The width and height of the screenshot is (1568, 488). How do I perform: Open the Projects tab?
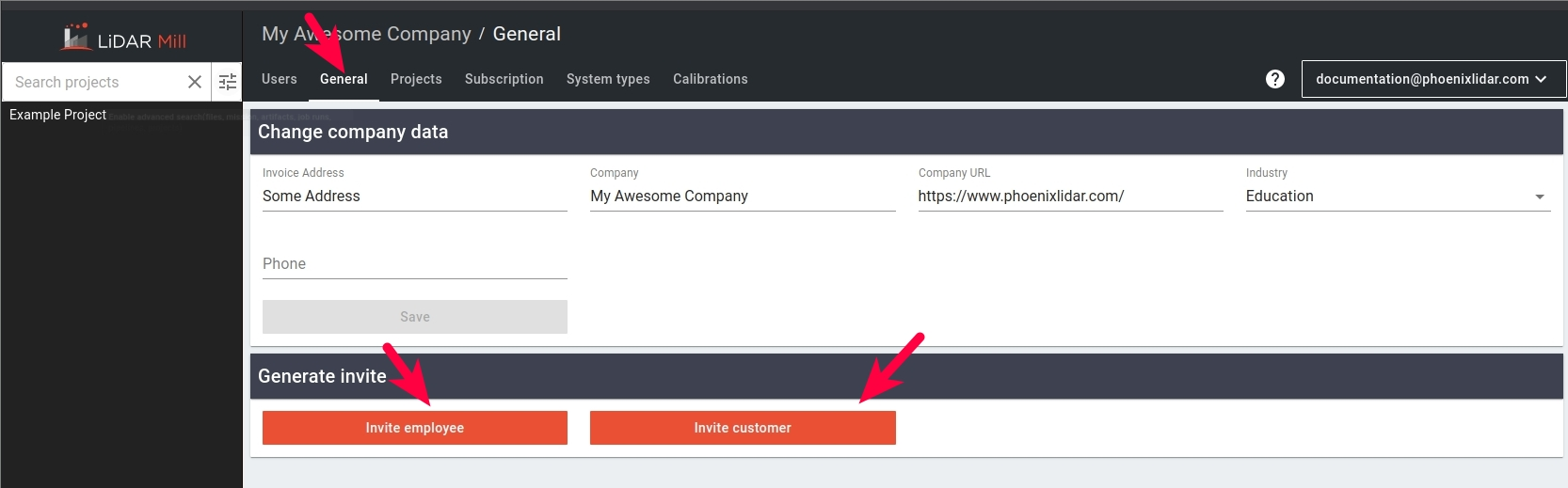[416, 79]
